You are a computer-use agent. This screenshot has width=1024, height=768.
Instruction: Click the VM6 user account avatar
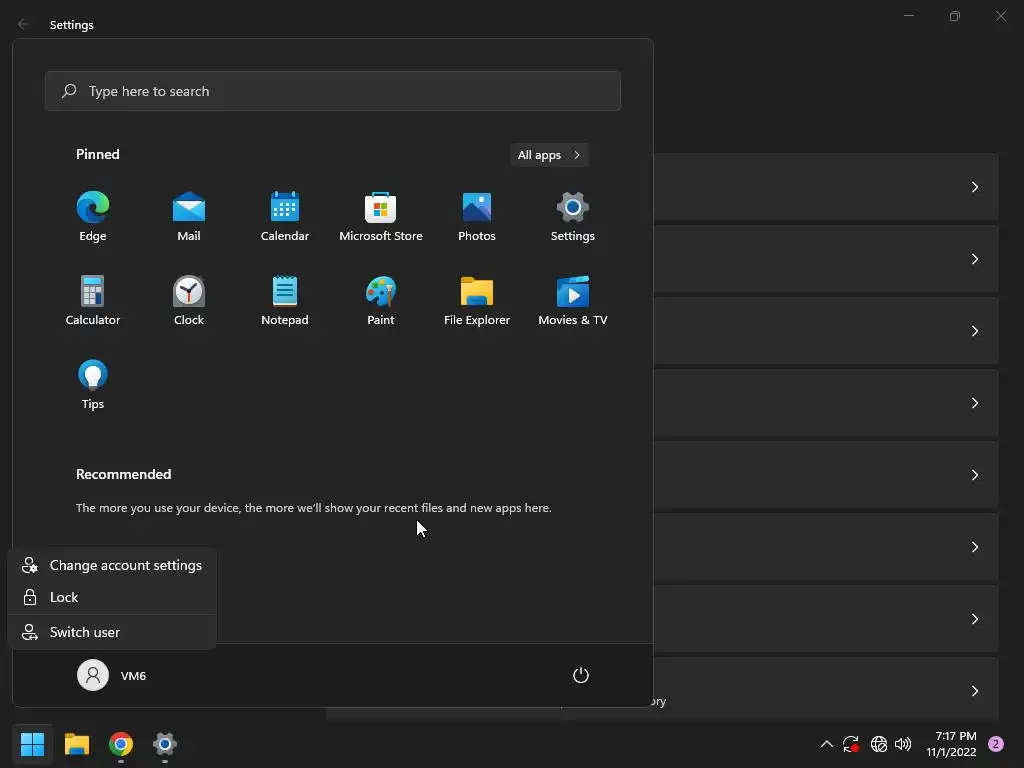pos(93,675)
